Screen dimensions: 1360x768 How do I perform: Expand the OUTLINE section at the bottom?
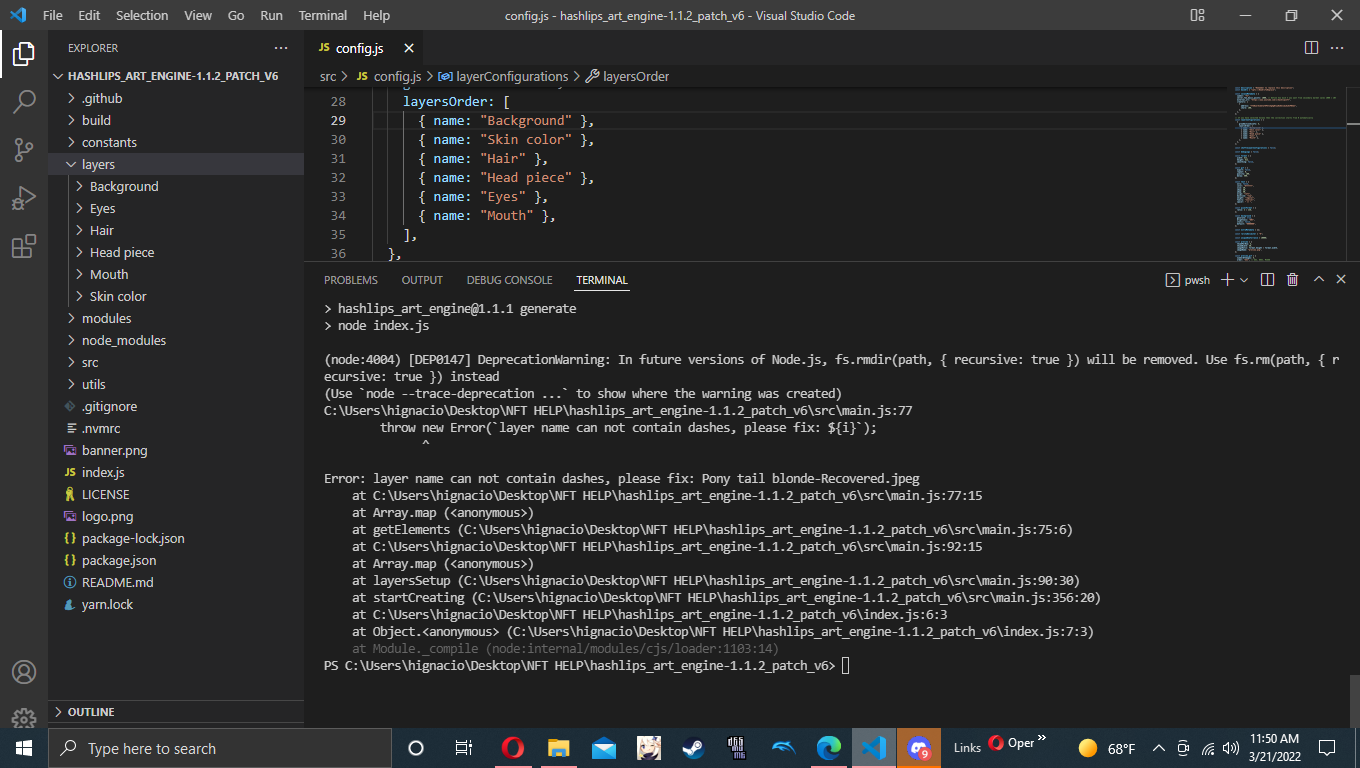(92, 711)
